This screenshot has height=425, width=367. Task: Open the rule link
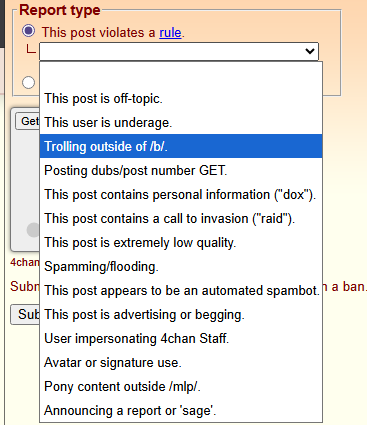170,33
